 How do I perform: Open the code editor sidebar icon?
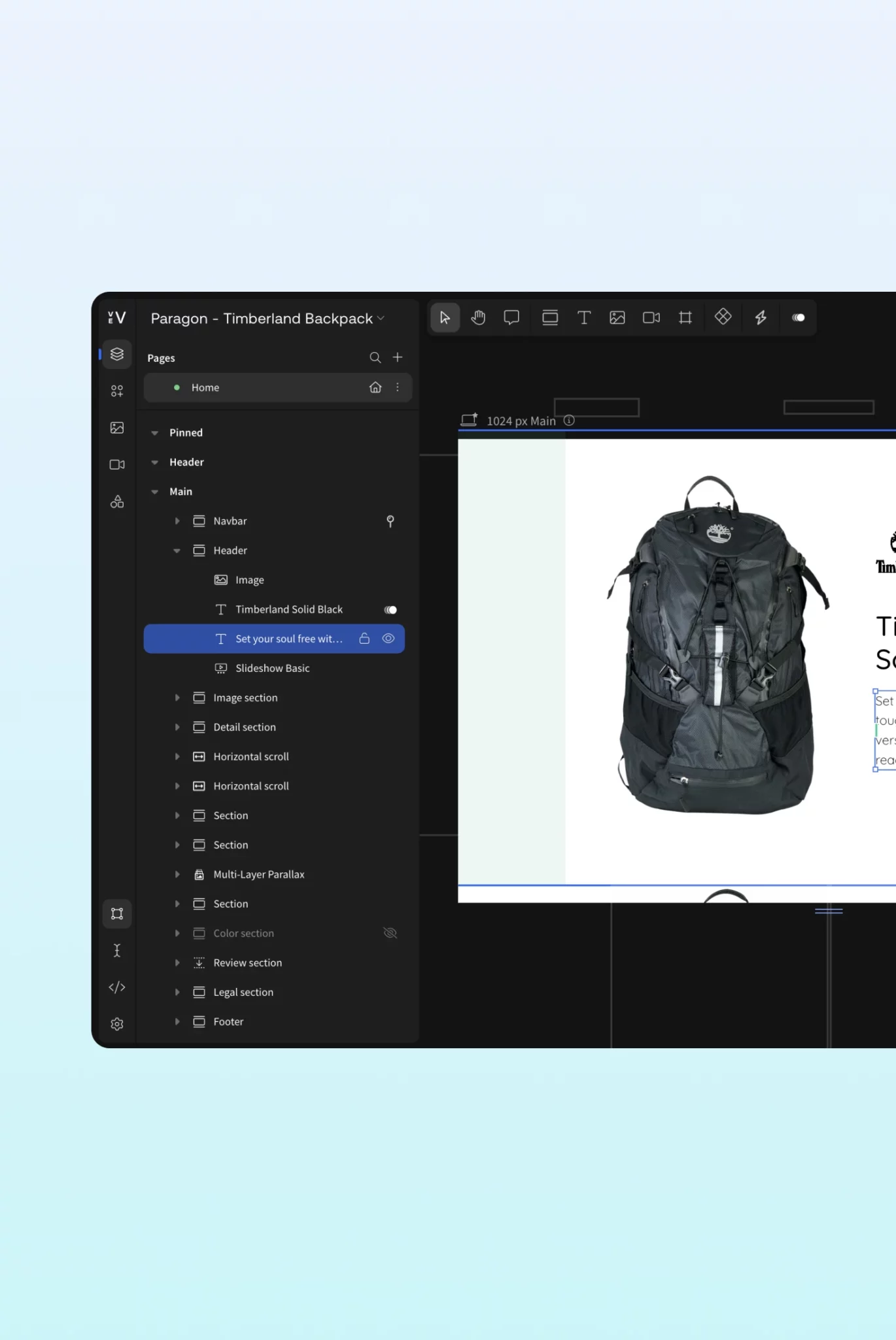tap(117, 987)
